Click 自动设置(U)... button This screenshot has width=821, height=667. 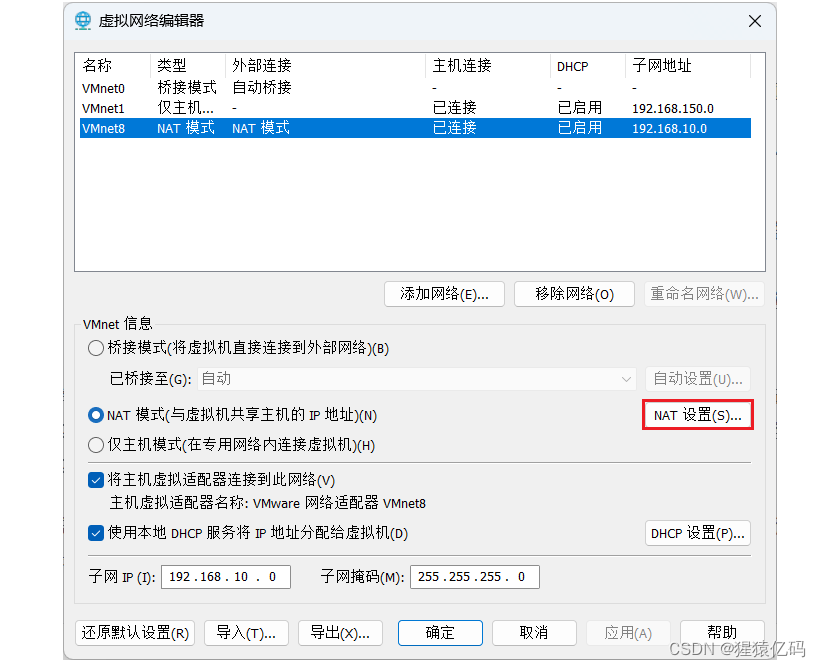pos(698,379)
